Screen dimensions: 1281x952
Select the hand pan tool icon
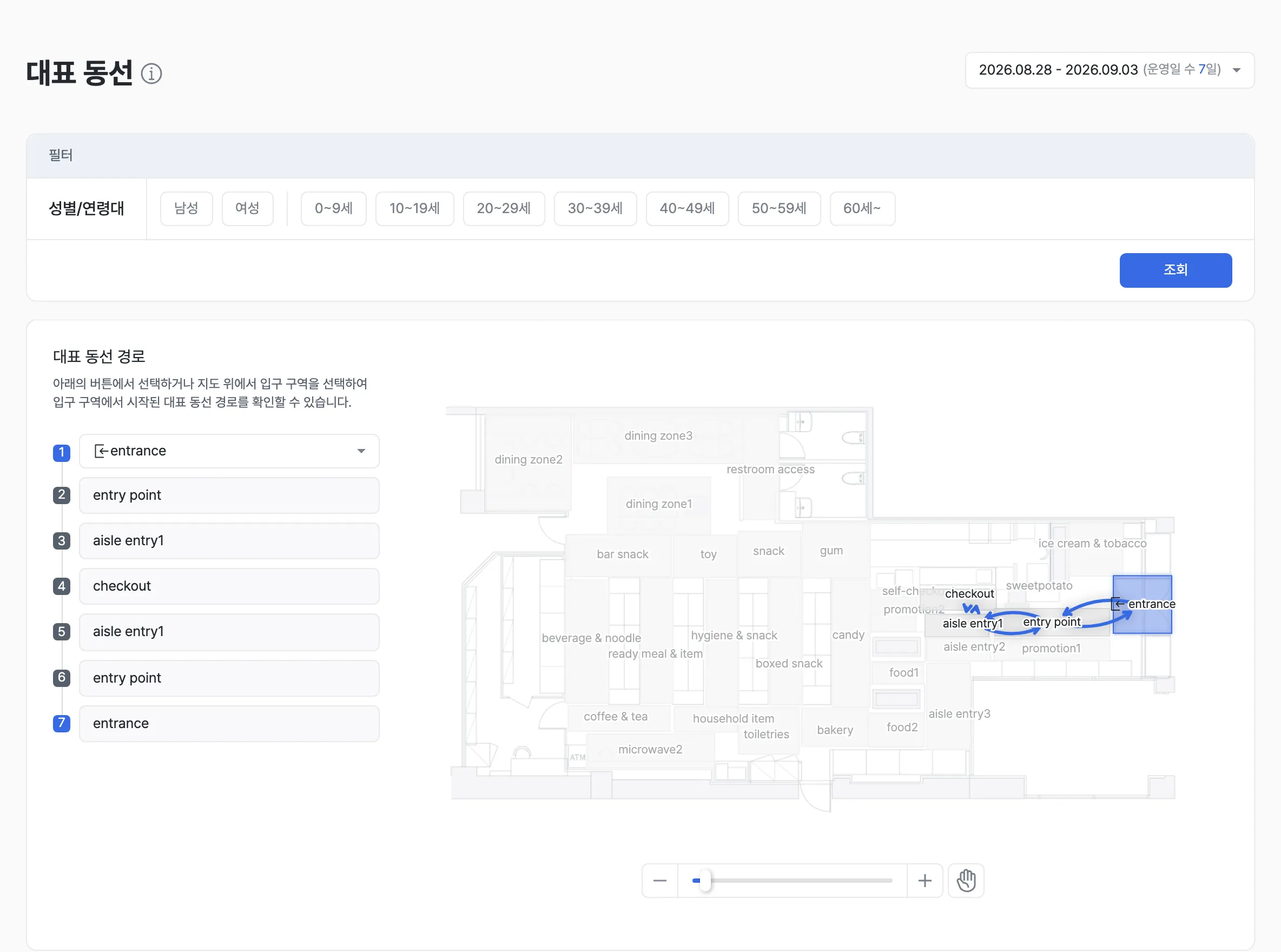click(x=966, y=881)
